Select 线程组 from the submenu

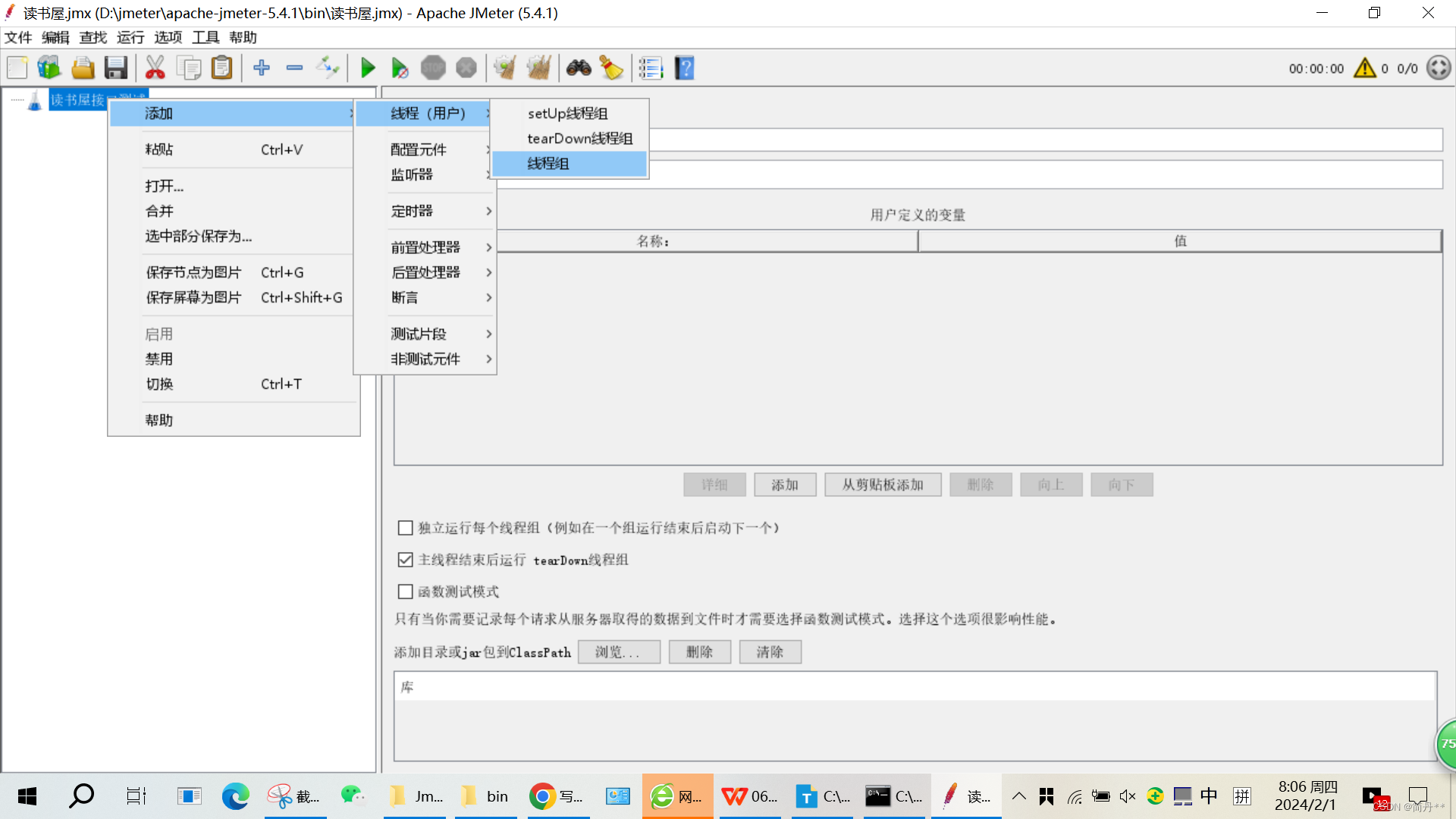point(570,163)
